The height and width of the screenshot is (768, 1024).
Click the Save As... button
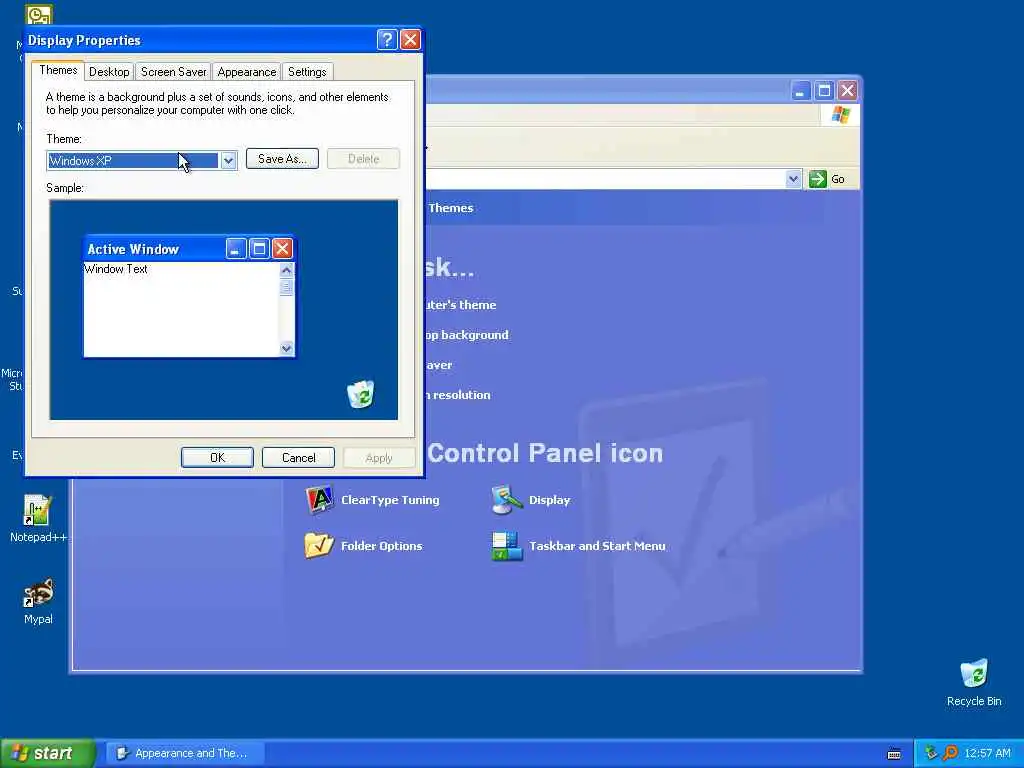[282, 159]
